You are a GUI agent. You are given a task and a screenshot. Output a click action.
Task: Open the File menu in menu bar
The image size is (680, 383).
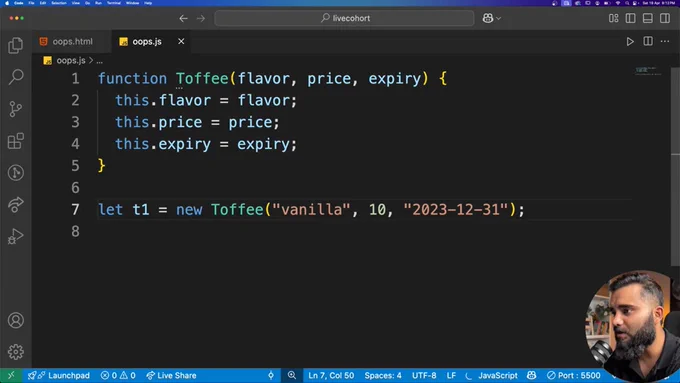coord(31,3)
